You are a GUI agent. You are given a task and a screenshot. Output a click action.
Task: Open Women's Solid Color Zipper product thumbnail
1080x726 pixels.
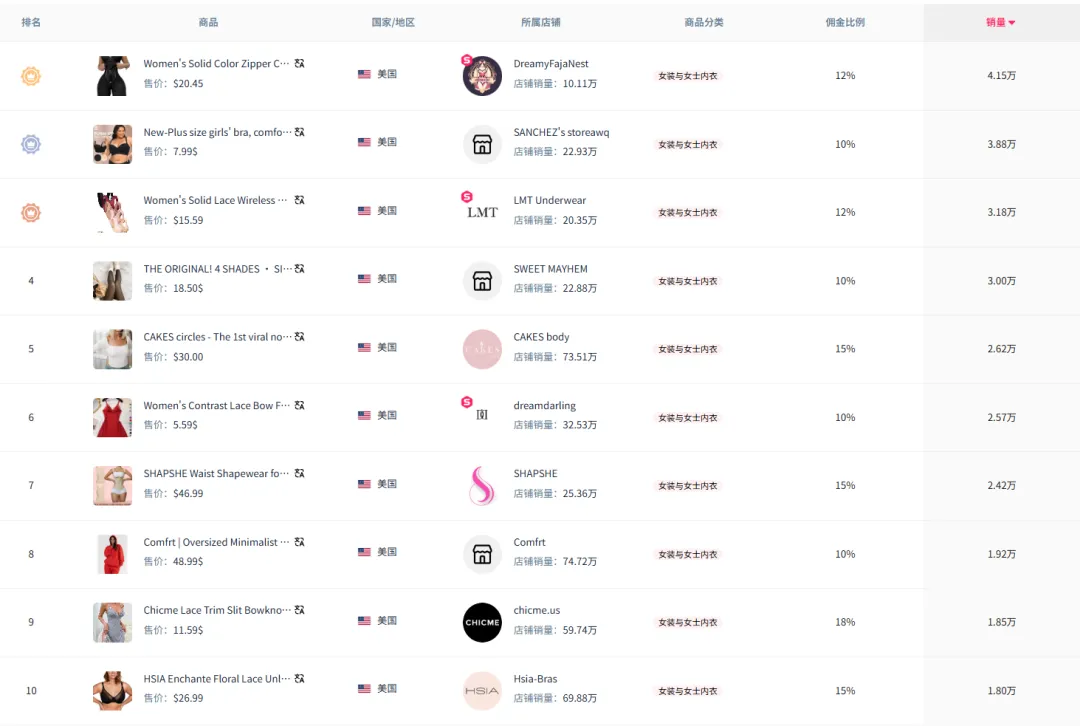pyautogui.click(x=112, y=76)
